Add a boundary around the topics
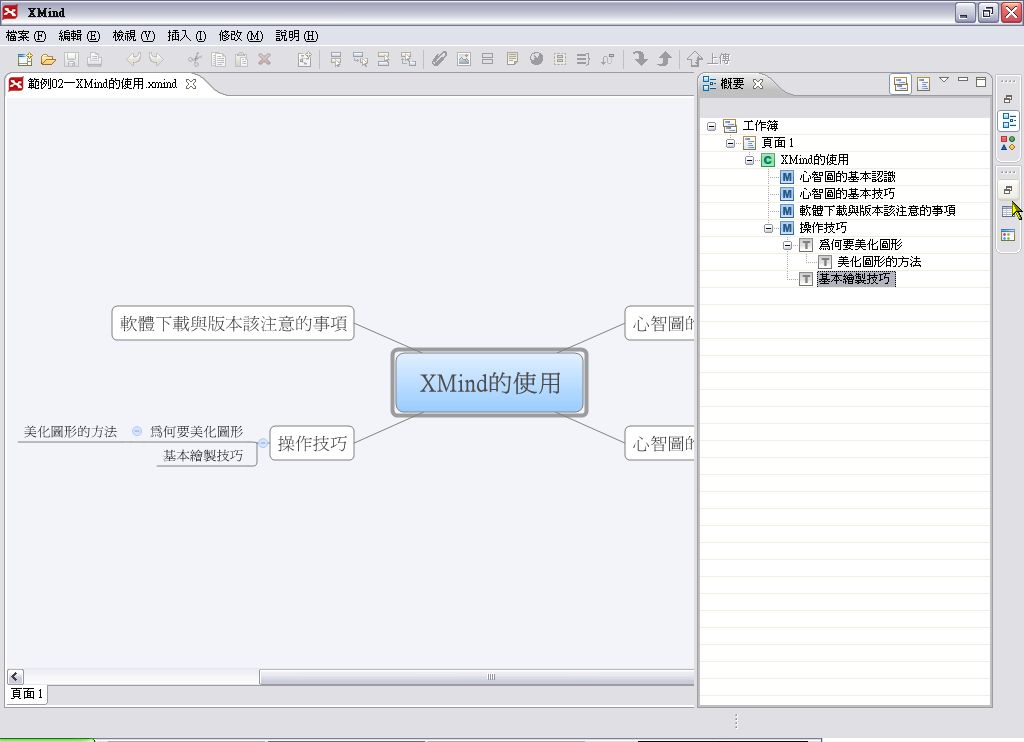The width and height of the screenshot is (1024, 742). (x=560, y=59)
